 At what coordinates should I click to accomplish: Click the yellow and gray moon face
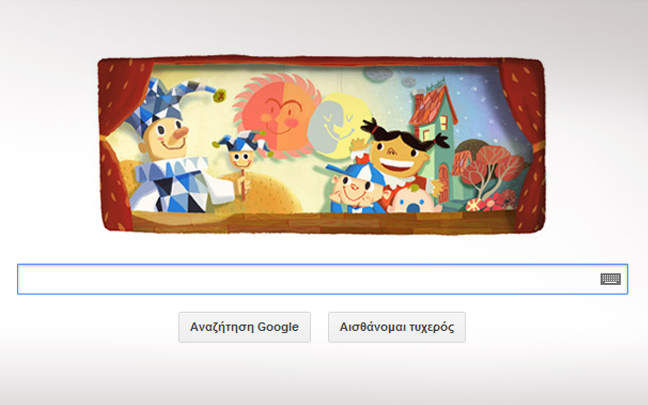coord(337,126)
